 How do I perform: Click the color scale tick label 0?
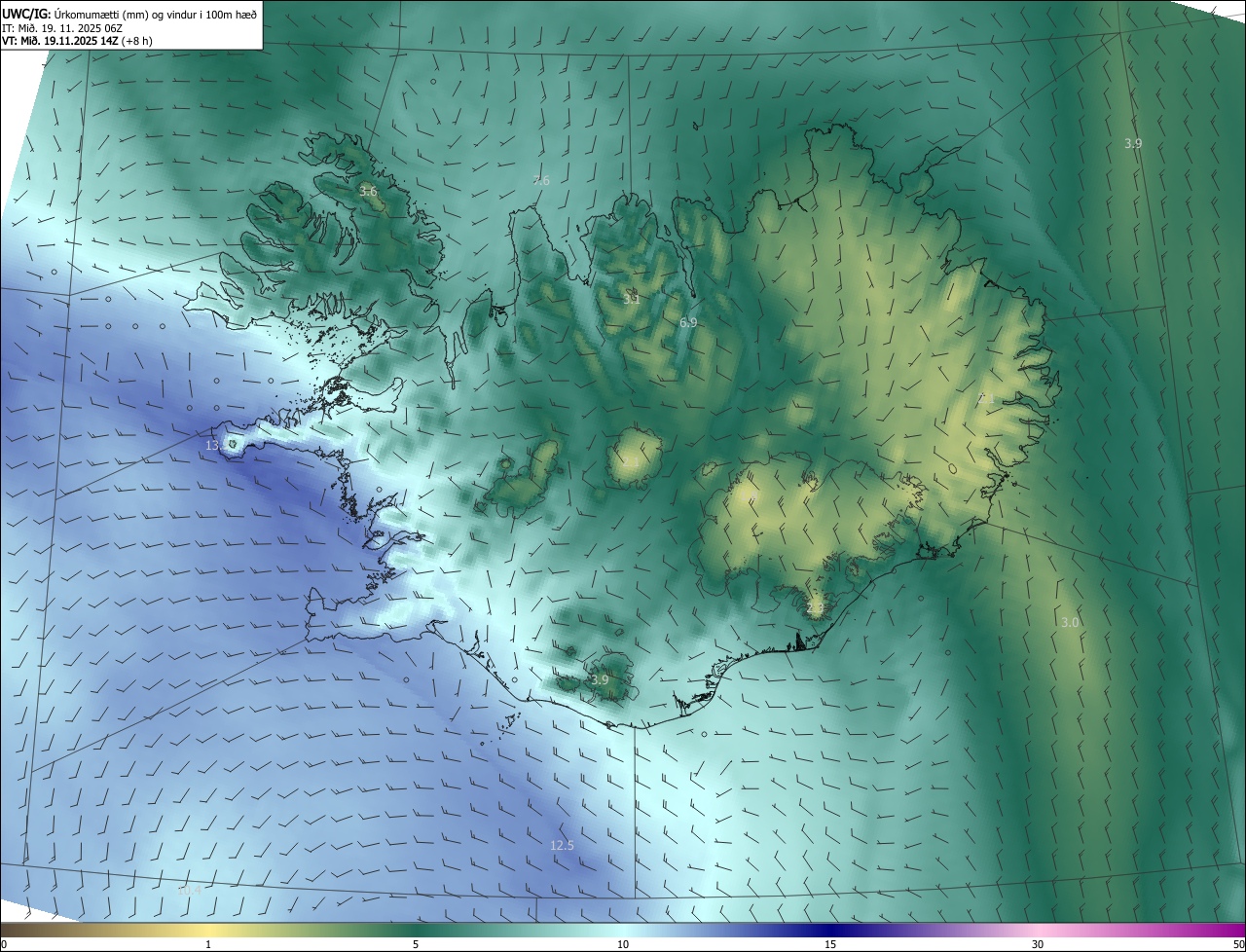click(x=4, y=944)
